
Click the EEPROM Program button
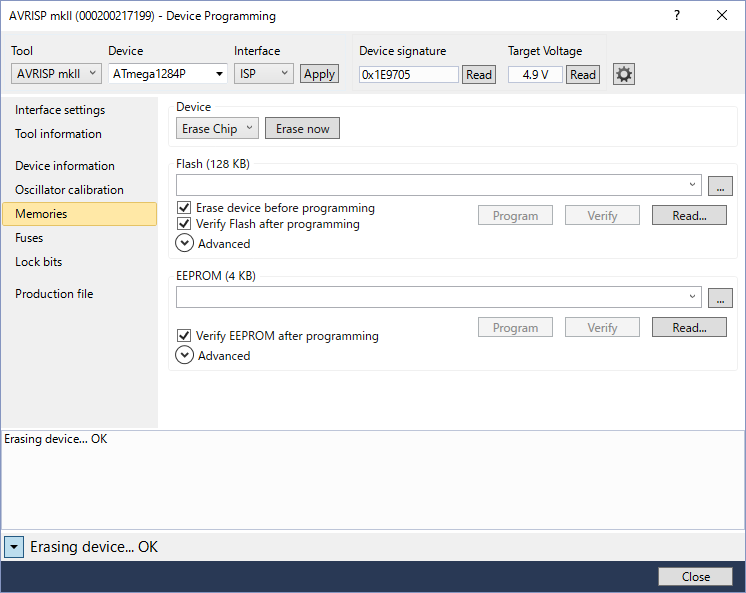point(515,327)
